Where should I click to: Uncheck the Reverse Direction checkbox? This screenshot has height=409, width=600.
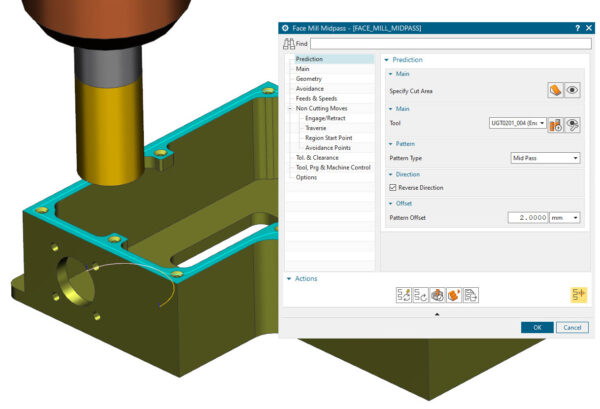(393, 187)
